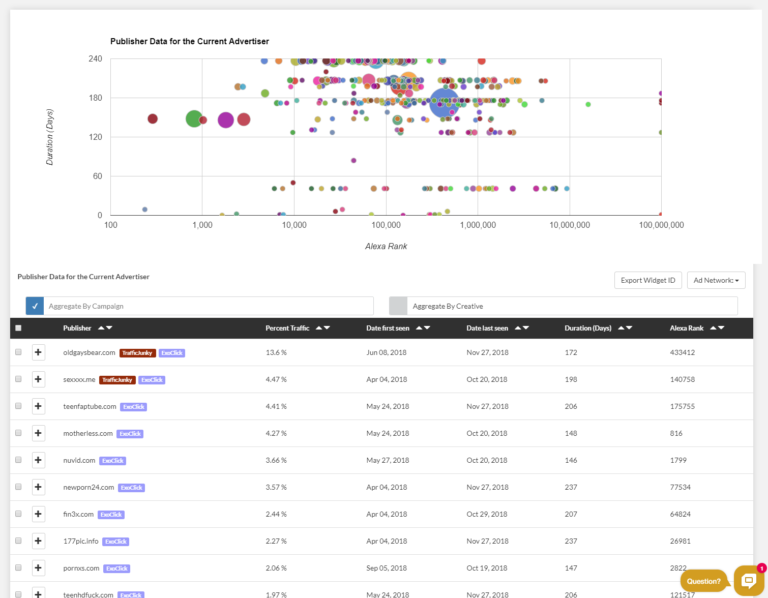Open the chat widget icon
This screenshot has height=598, width=768.
(748, 581)
